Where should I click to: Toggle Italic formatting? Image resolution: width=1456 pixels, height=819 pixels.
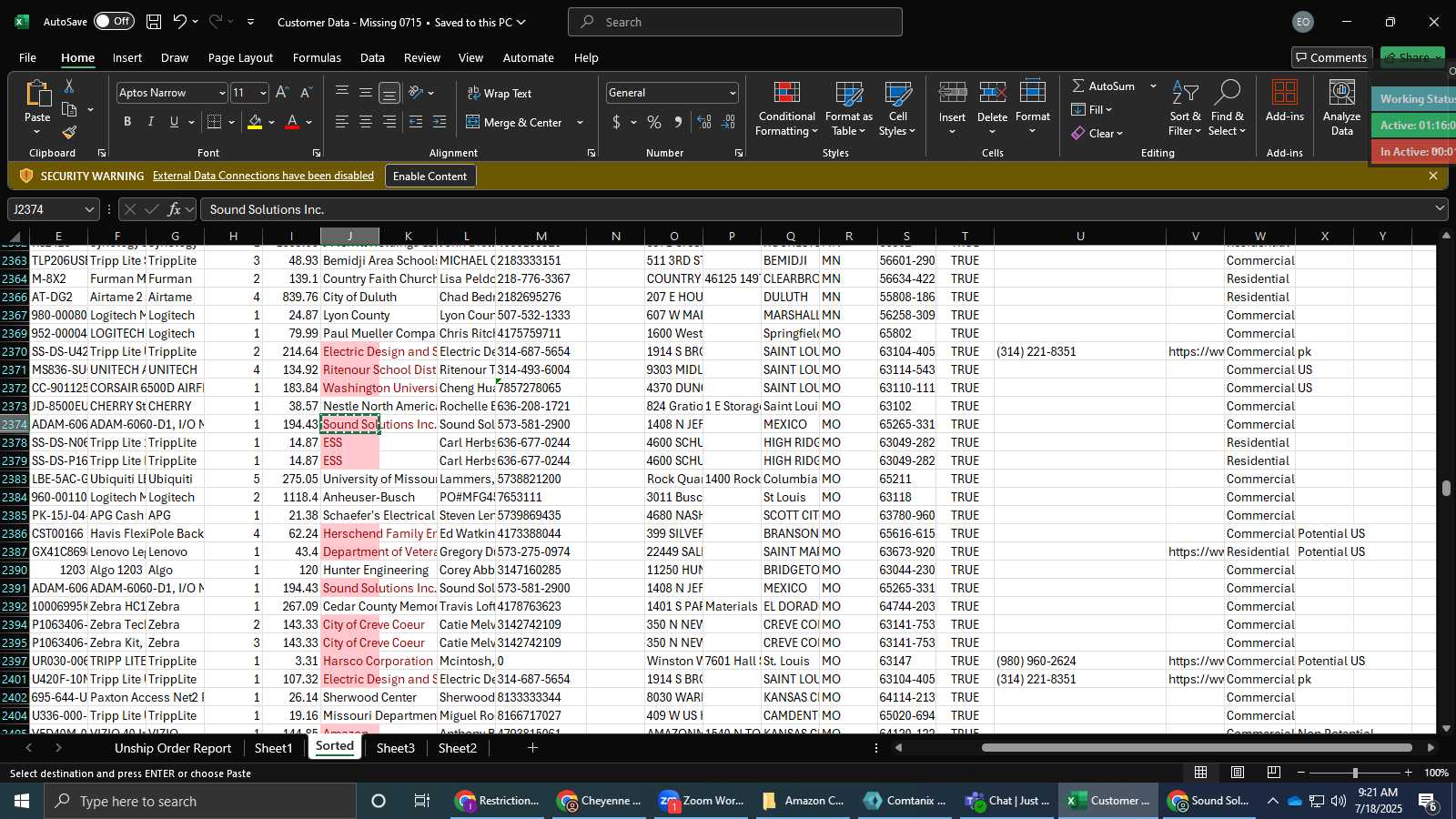pyautogui.click(x=151, y=122)
